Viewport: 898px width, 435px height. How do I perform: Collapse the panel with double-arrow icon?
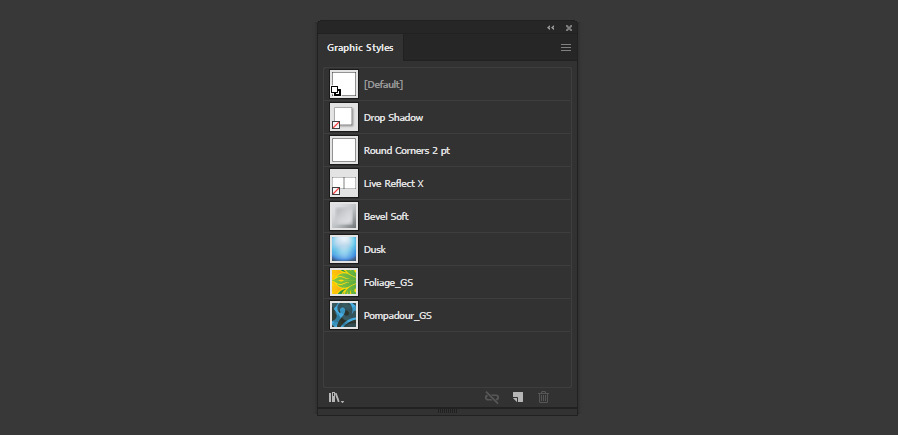coord(550,27)
